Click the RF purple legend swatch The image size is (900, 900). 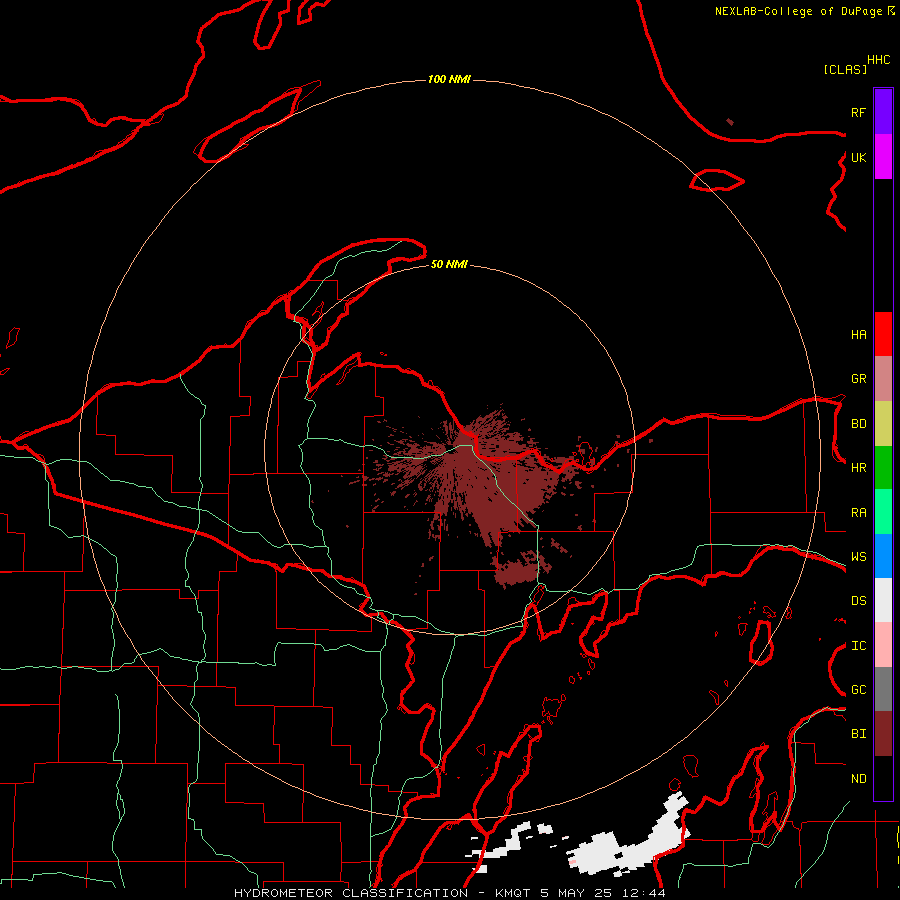pyautogui.click(x=883, y=112)
